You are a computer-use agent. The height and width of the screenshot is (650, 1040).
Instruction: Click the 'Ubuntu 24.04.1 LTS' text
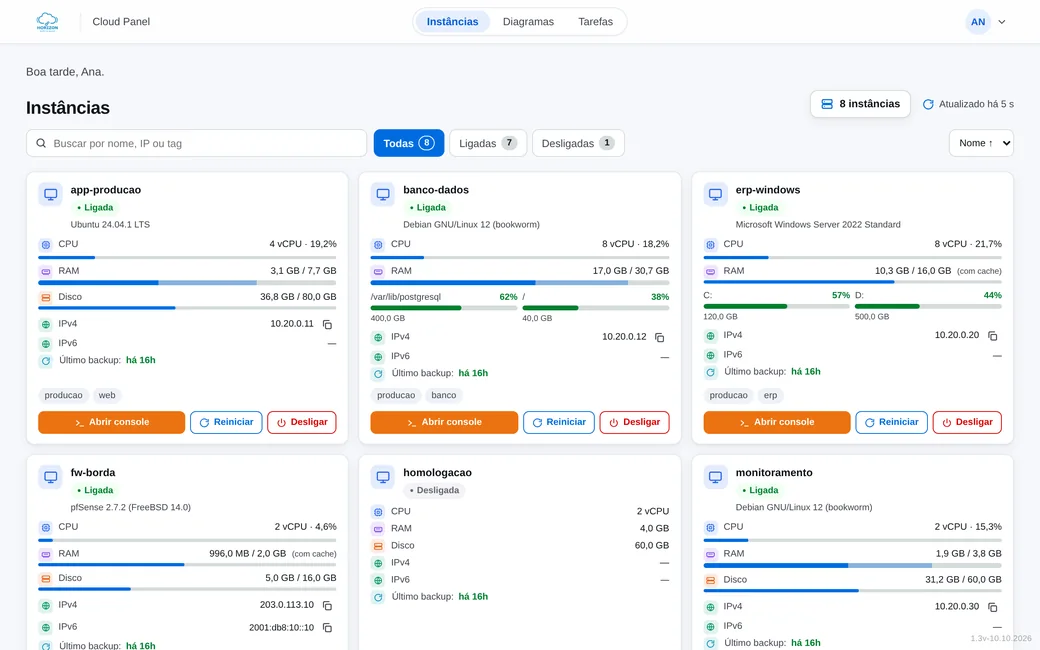coord(110,225)
